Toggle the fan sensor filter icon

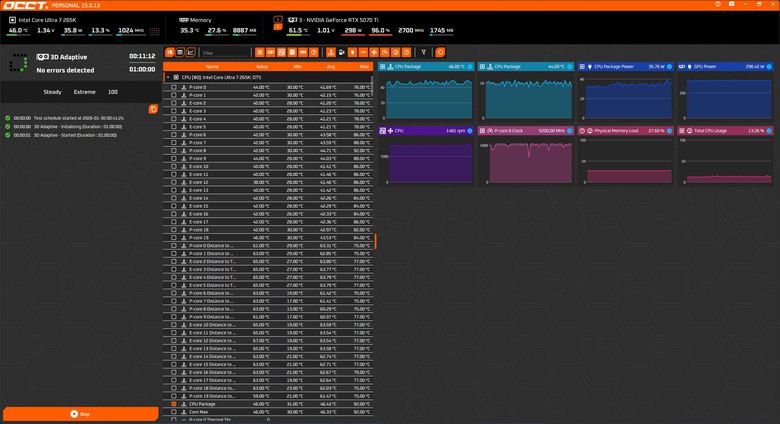coord(374,52)
